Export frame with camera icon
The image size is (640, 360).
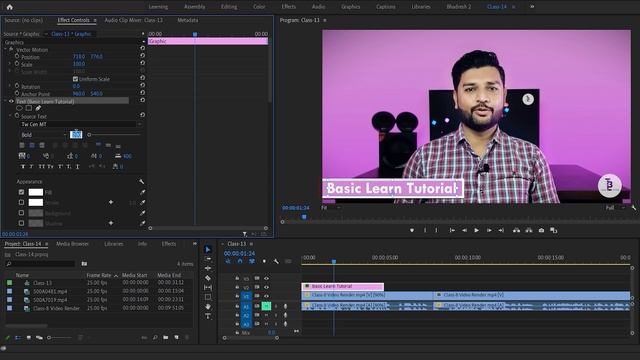click(x=541, y=230)
